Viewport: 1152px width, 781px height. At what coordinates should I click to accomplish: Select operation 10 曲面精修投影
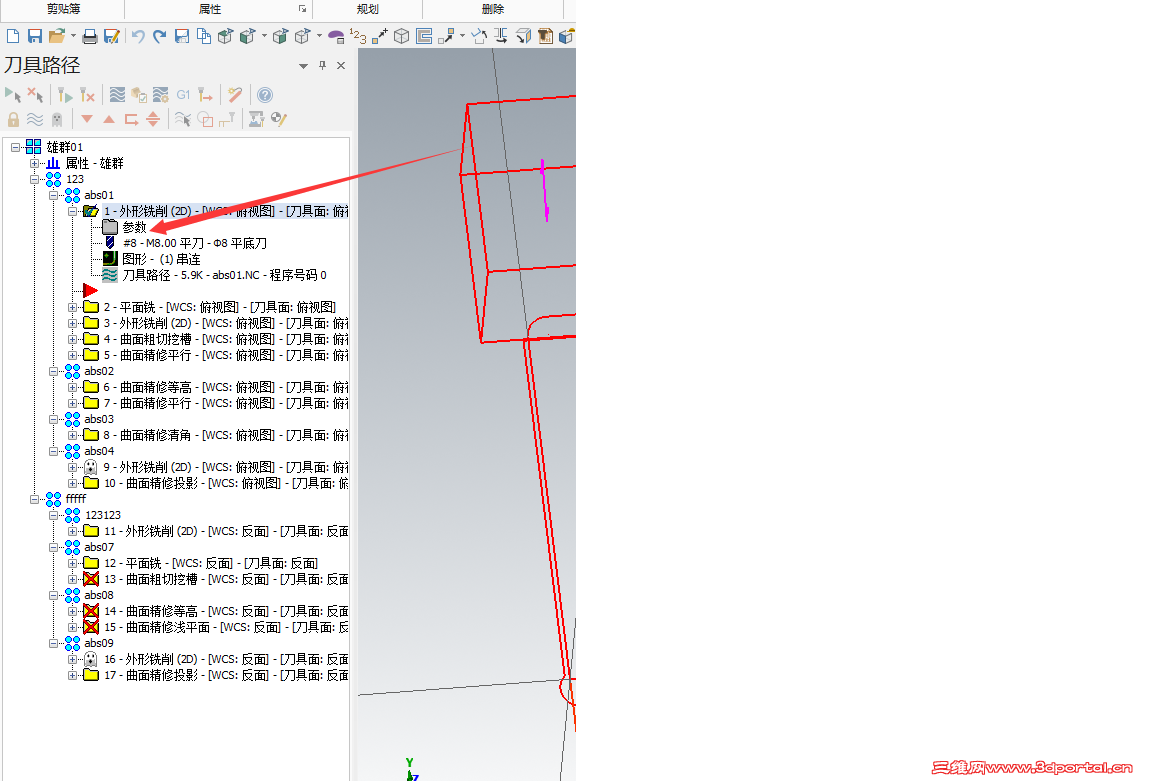coord(226,483)
